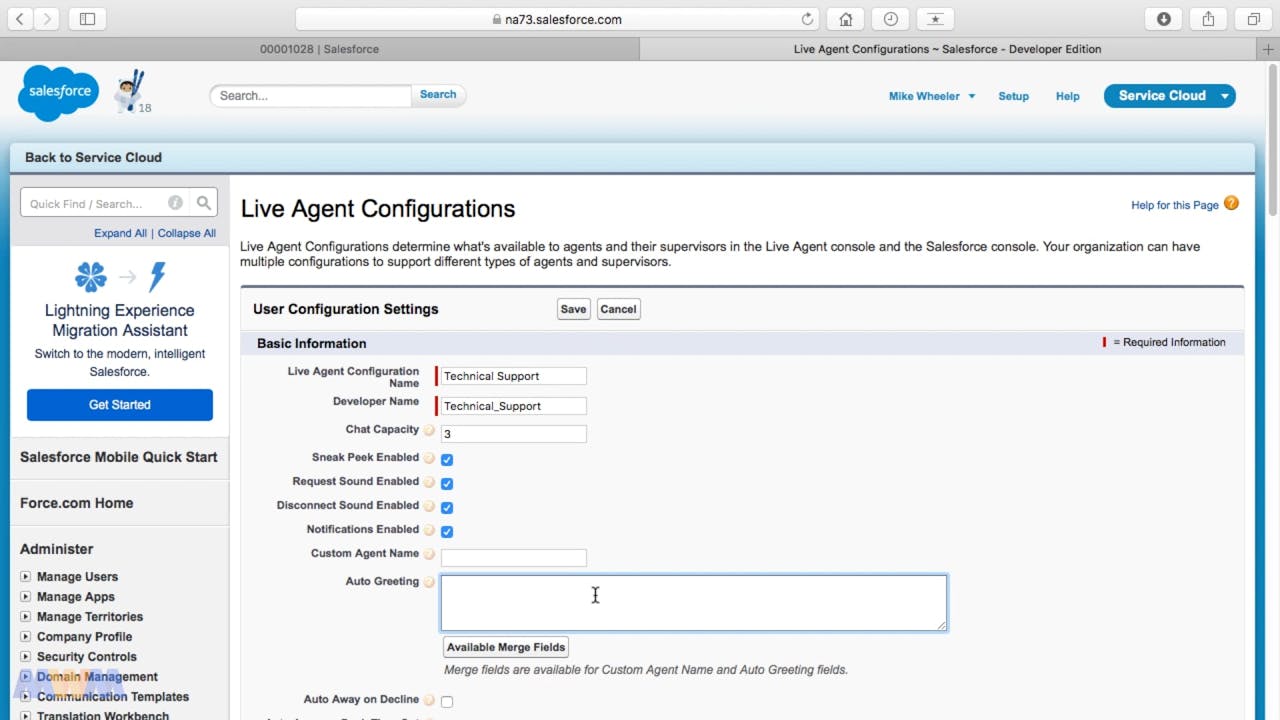Show help bubble for Custom Agent Name
Viewport: 1280px width, 720px height.
coord(429,554)
